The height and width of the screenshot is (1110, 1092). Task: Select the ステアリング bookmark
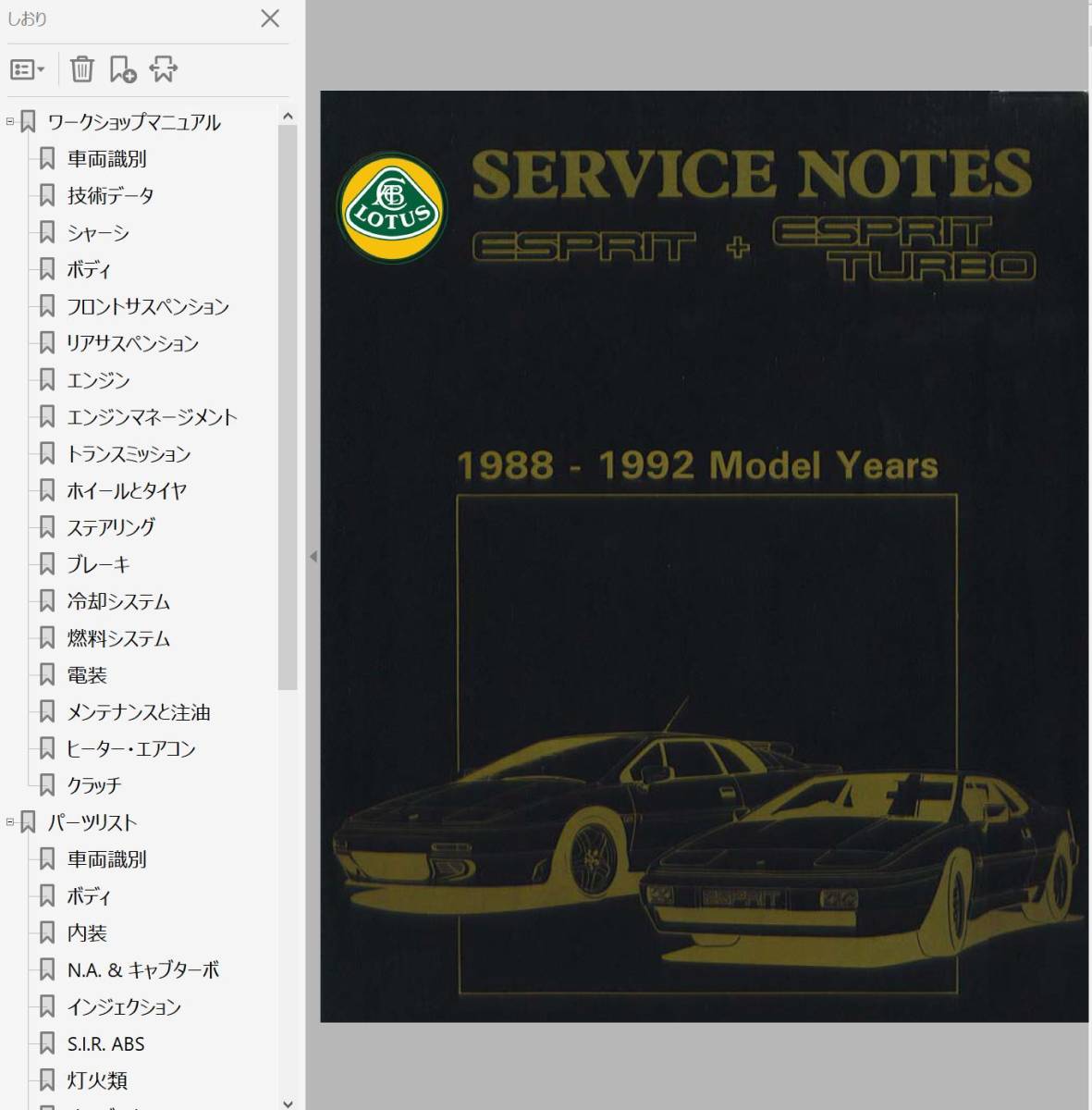111,528
